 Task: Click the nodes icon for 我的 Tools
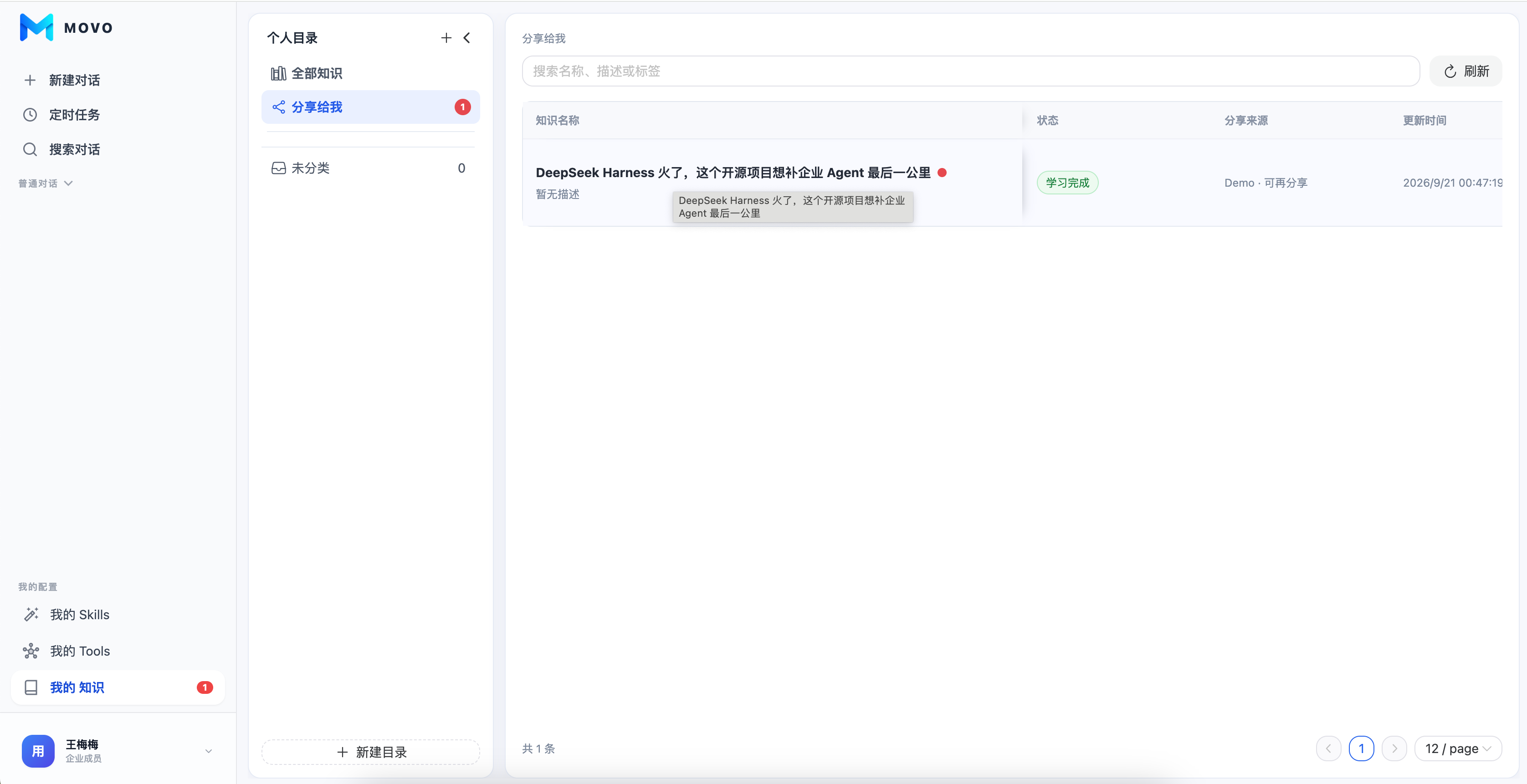pyautogui.click(x=31, y=651)
